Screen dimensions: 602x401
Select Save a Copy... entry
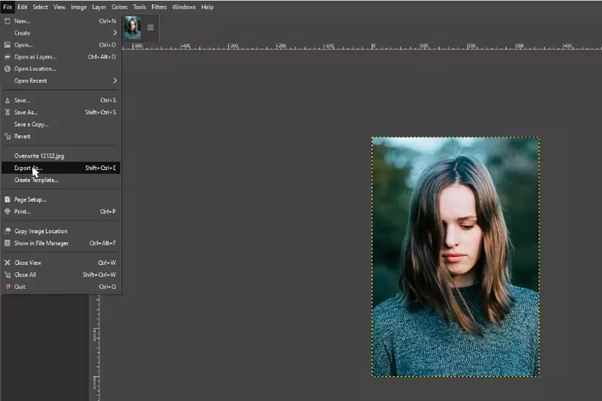[61, 124]
